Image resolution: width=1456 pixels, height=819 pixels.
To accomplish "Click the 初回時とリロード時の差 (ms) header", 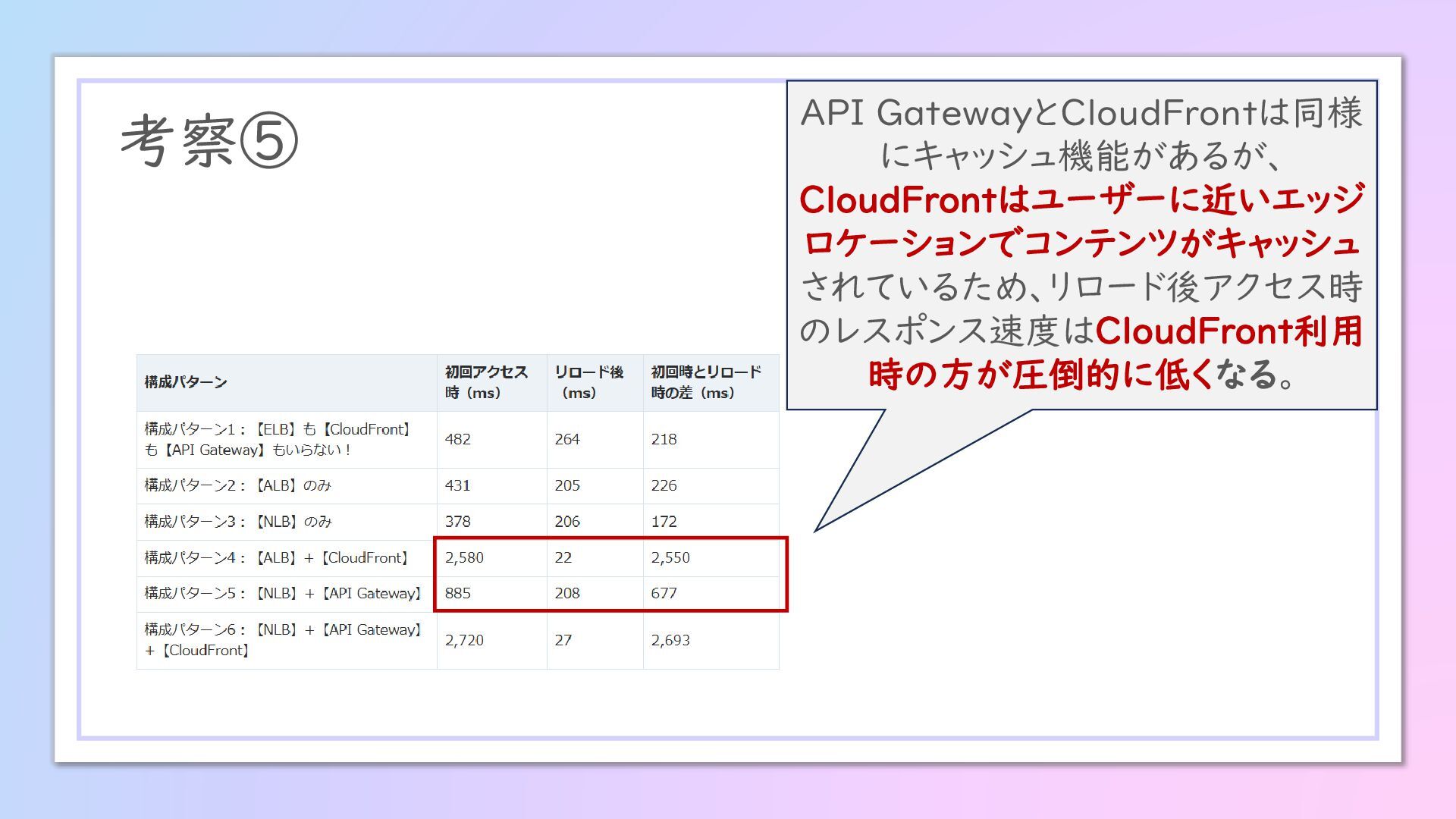I will (x=705, y=382).
